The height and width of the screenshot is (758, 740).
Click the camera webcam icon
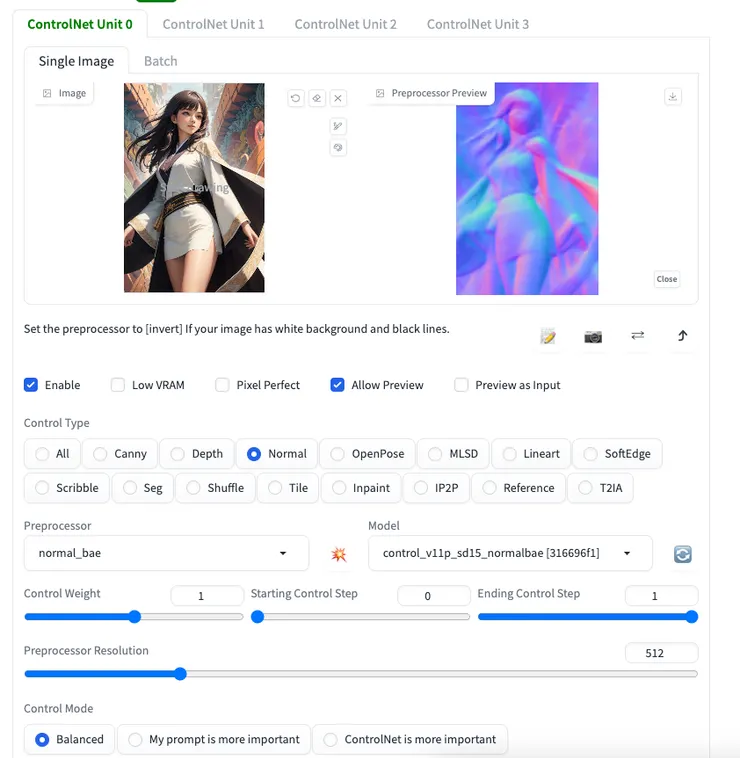pos(593,336)
